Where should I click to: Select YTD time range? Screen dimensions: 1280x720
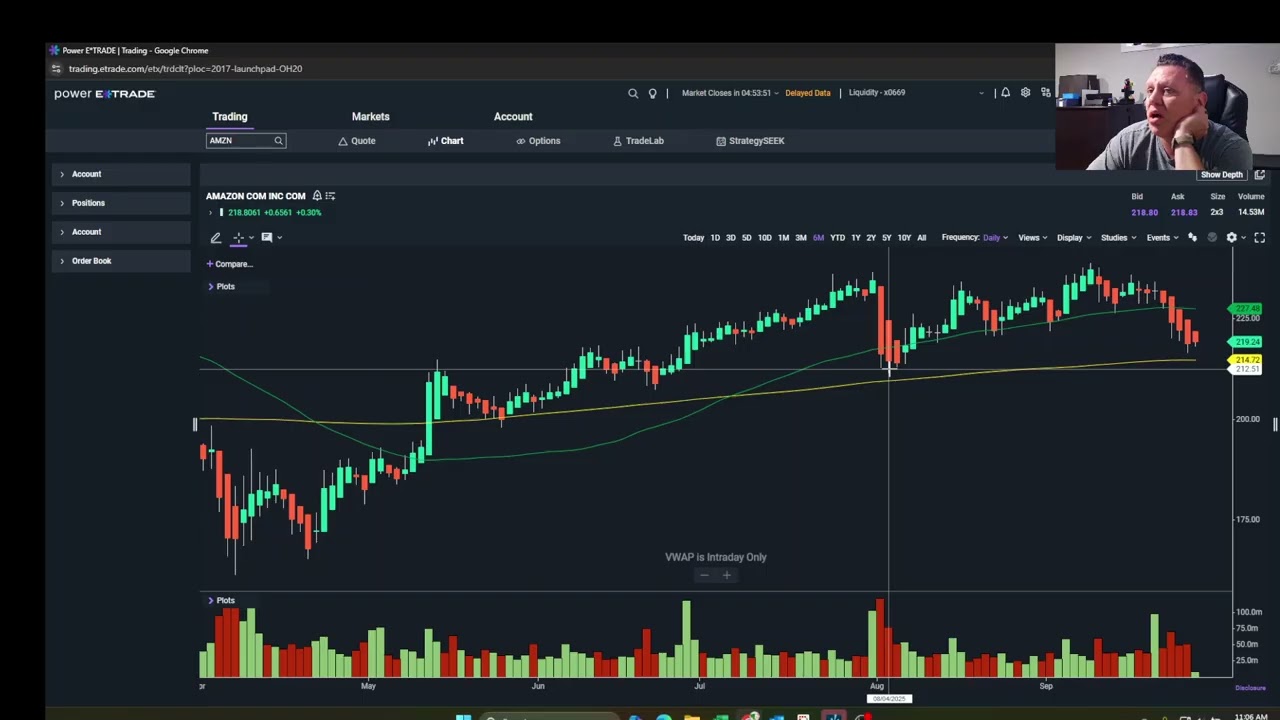837,238
